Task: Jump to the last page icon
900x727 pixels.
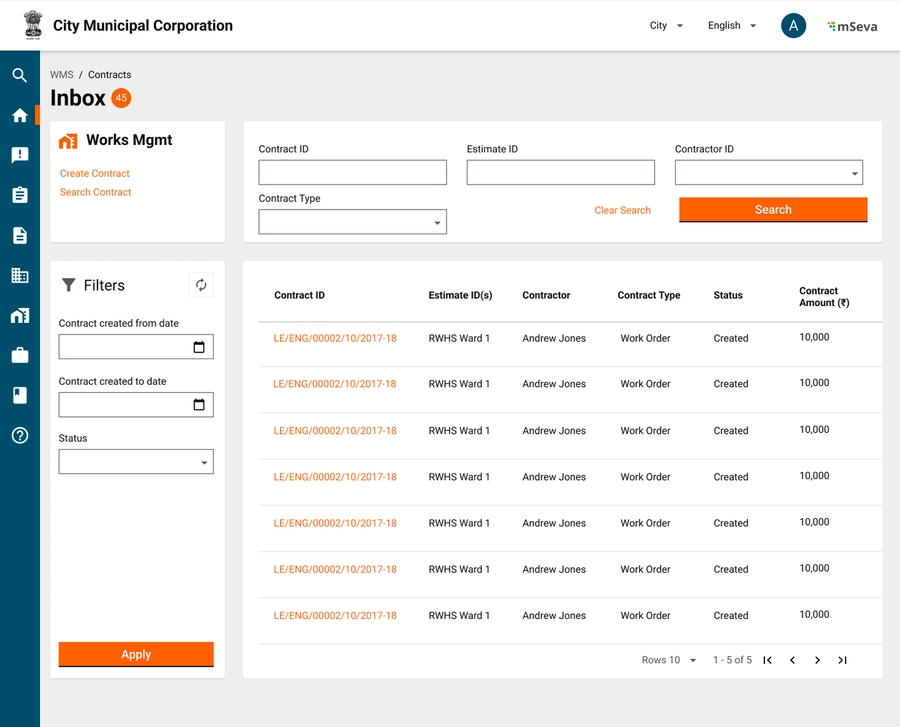Action: coord(842,660)
